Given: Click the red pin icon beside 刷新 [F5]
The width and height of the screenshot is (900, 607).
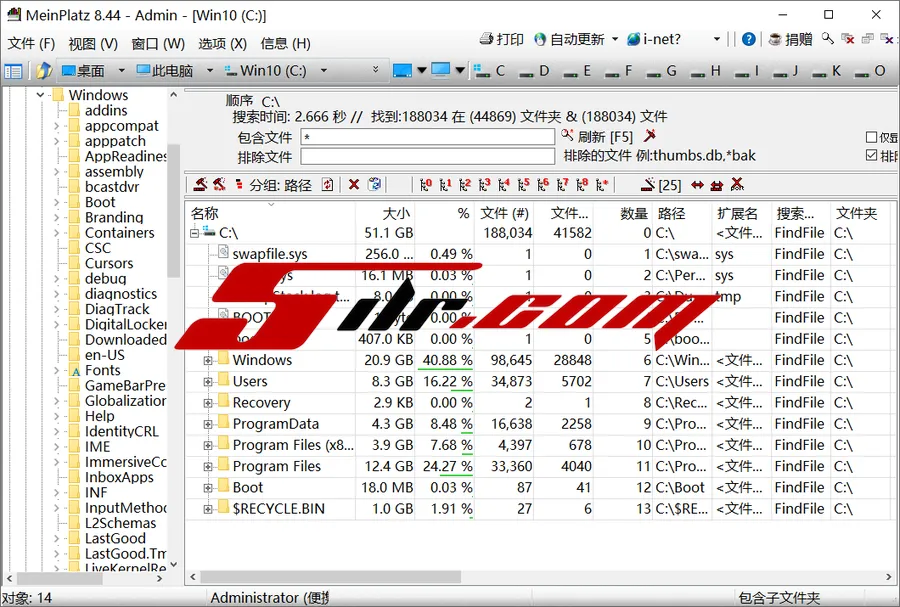Looking at the screenshot, I should tap(649, 135).
